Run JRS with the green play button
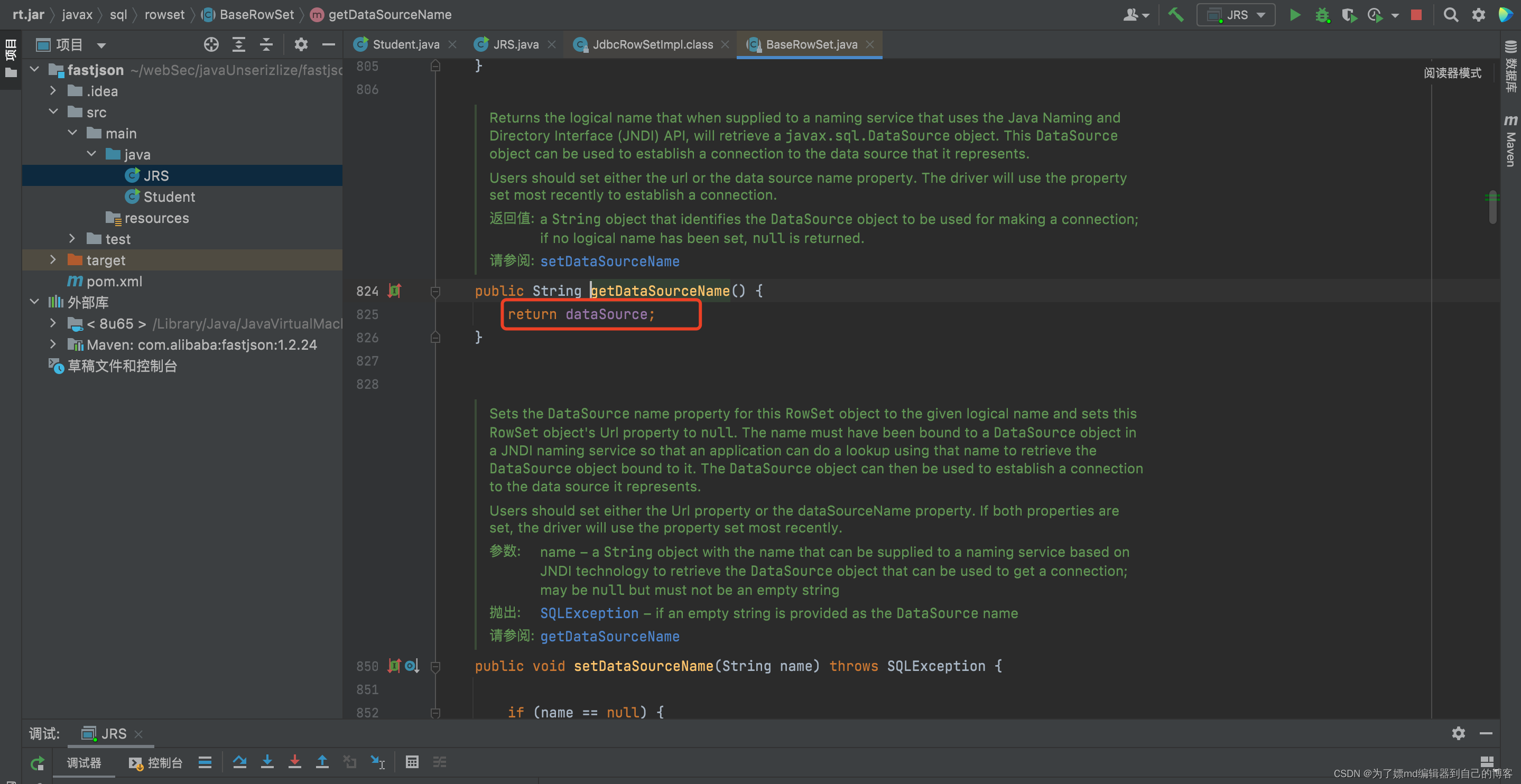 (x=1295, y=15)
